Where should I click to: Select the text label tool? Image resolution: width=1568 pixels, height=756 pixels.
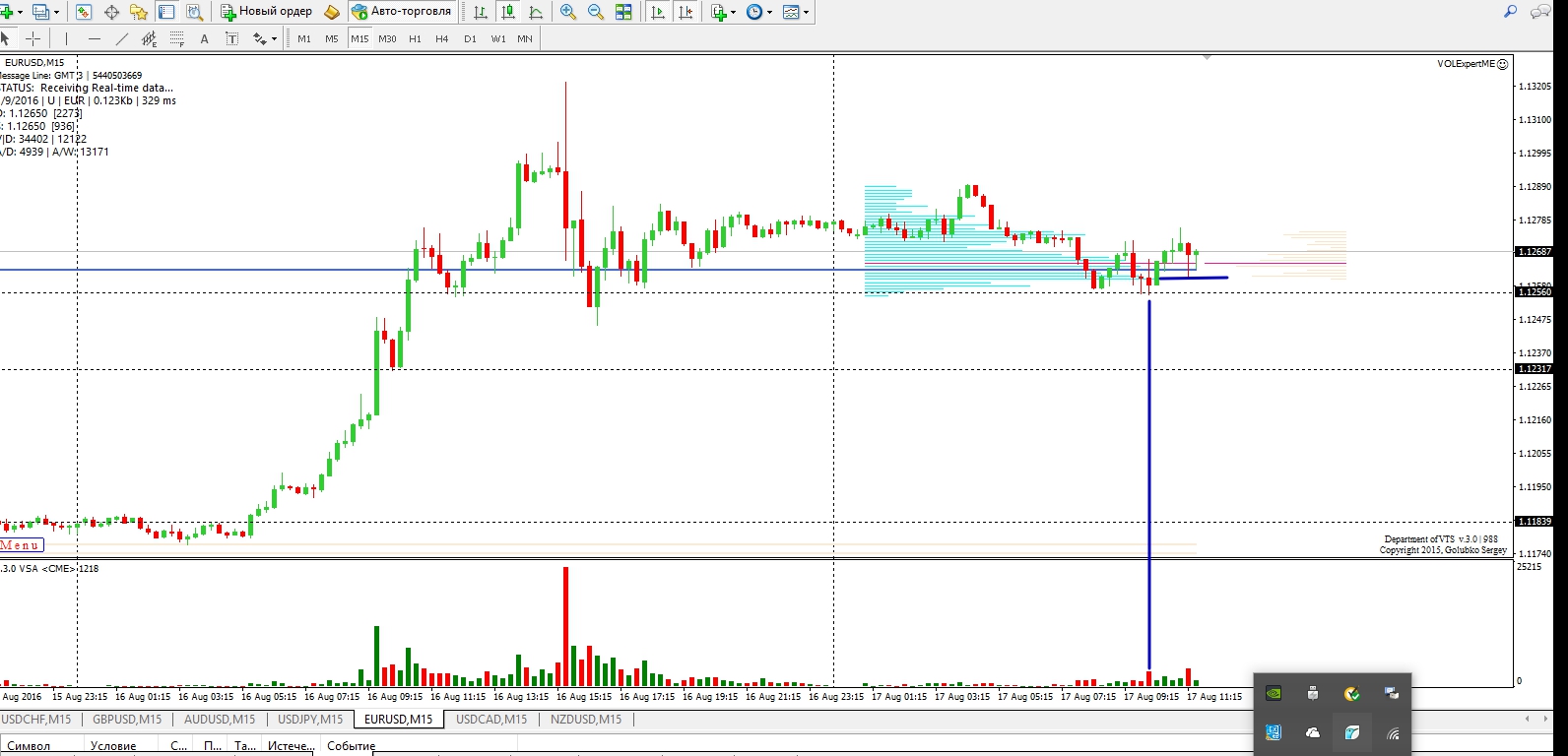click(x=231, y=38)
